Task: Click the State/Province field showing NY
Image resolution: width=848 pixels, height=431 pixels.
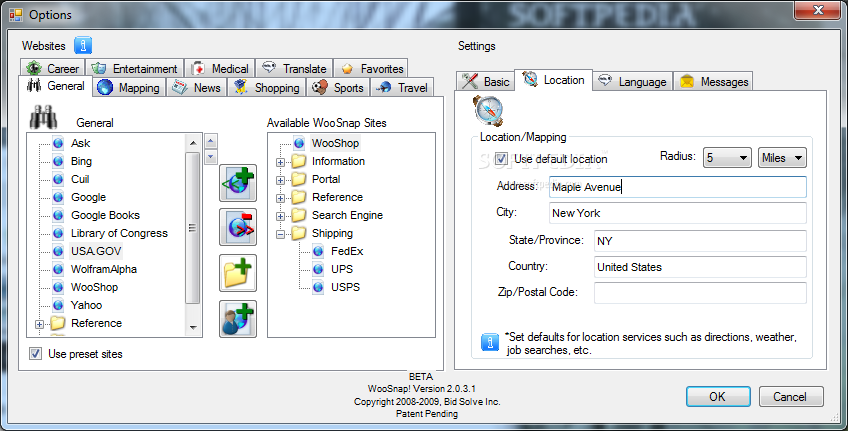Action: [x=700, y=241]
